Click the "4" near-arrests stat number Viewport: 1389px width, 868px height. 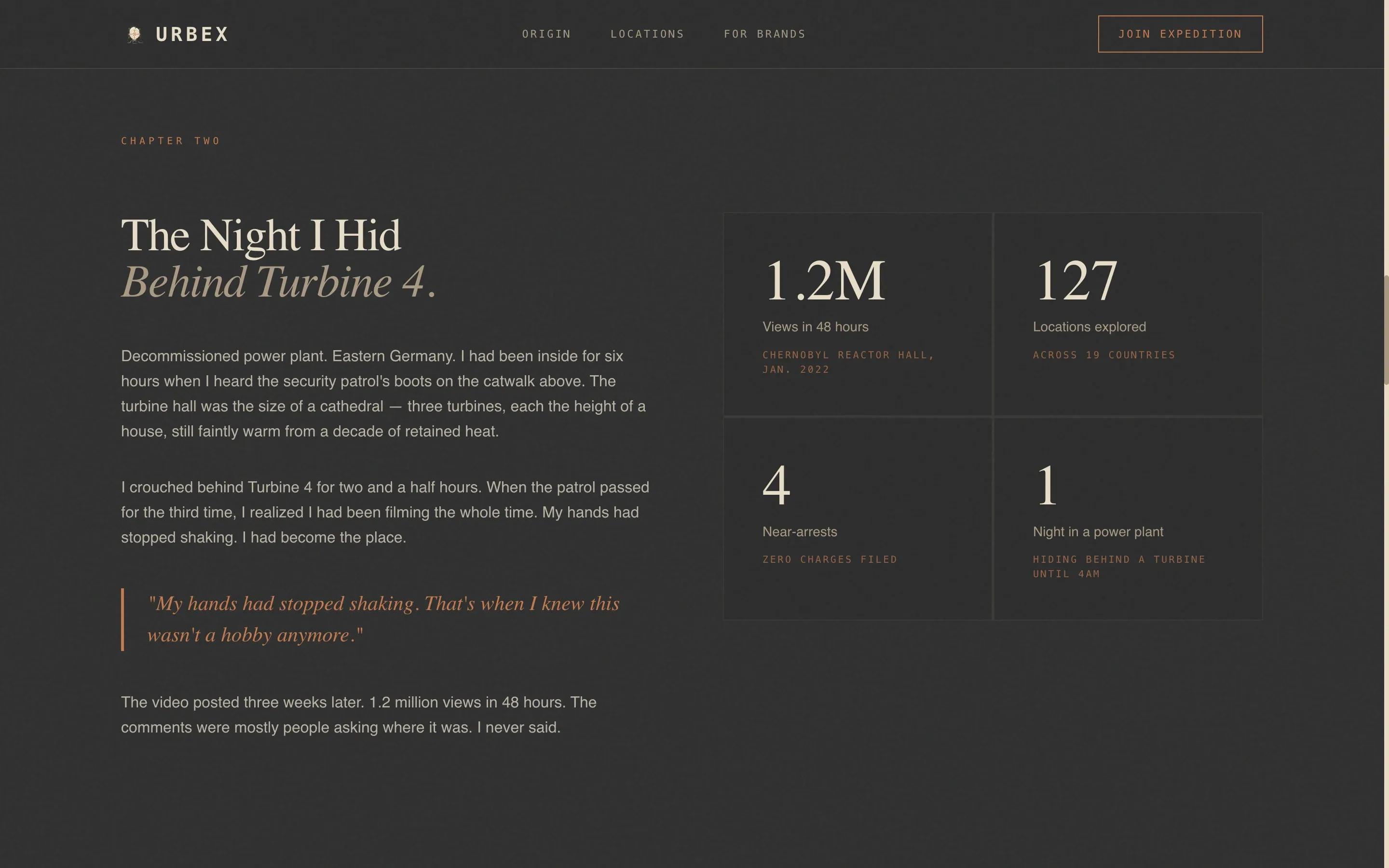(776, 485)
